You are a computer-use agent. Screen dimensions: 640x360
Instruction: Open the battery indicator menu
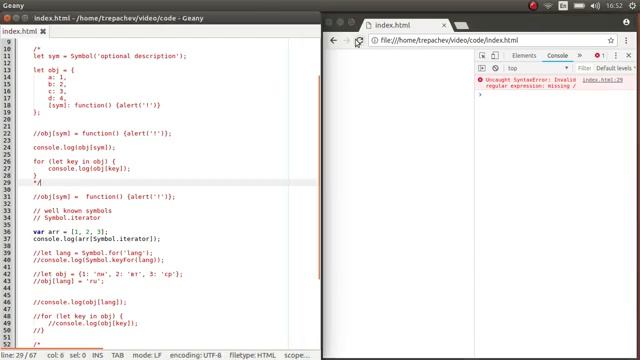coord(579,6)
